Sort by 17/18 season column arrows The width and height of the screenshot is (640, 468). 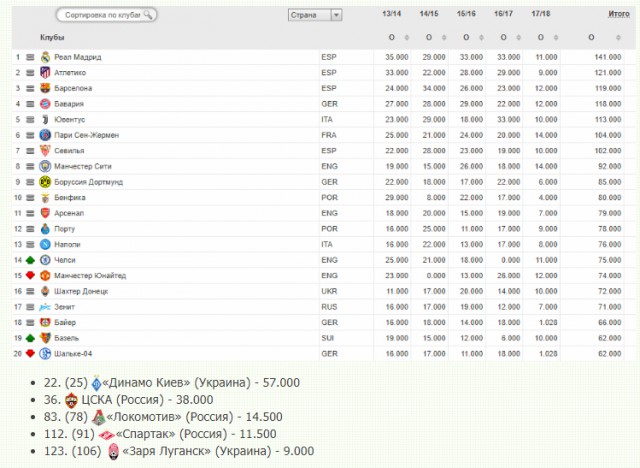[x=556, y=38]
